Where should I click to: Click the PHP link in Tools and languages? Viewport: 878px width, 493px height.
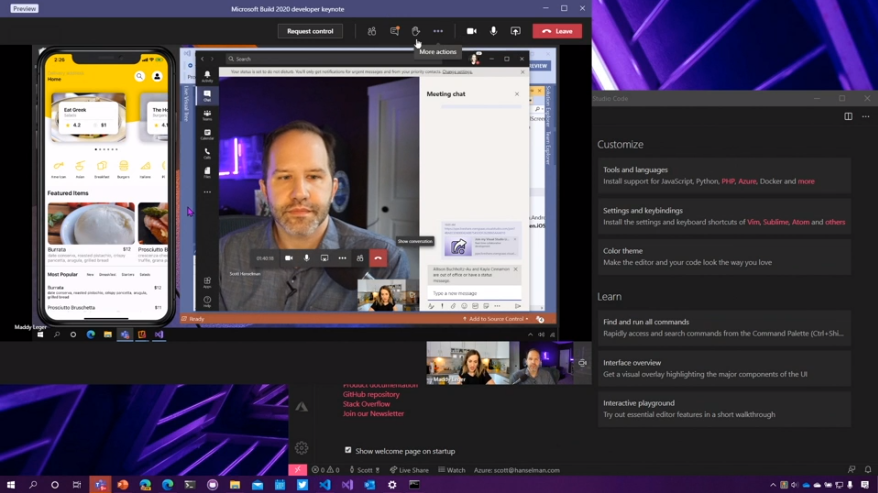pos(728,181)
